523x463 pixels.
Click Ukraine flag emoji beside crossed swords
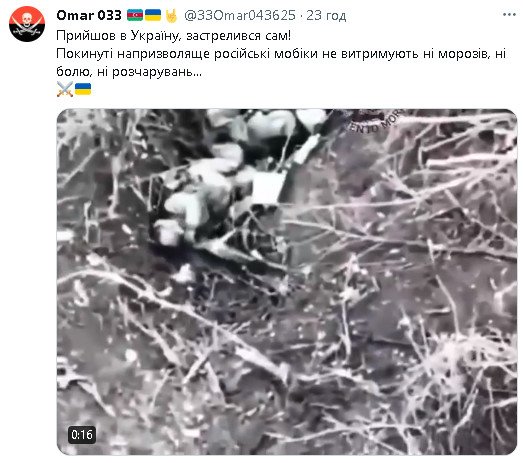click(x=83, y=89)
